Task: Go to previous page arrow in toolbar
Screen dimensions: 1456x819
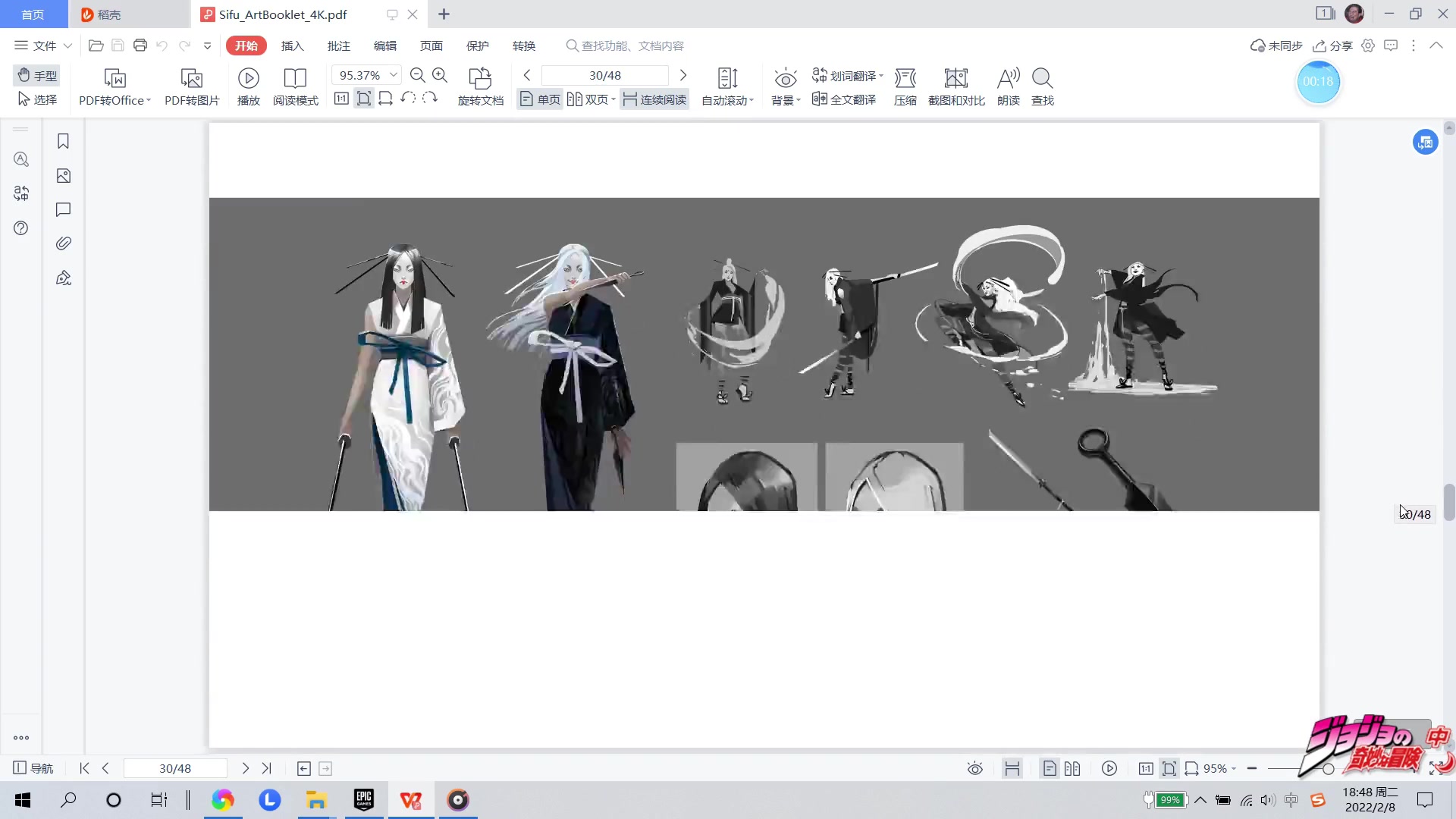Action: (x=527, y=75)
